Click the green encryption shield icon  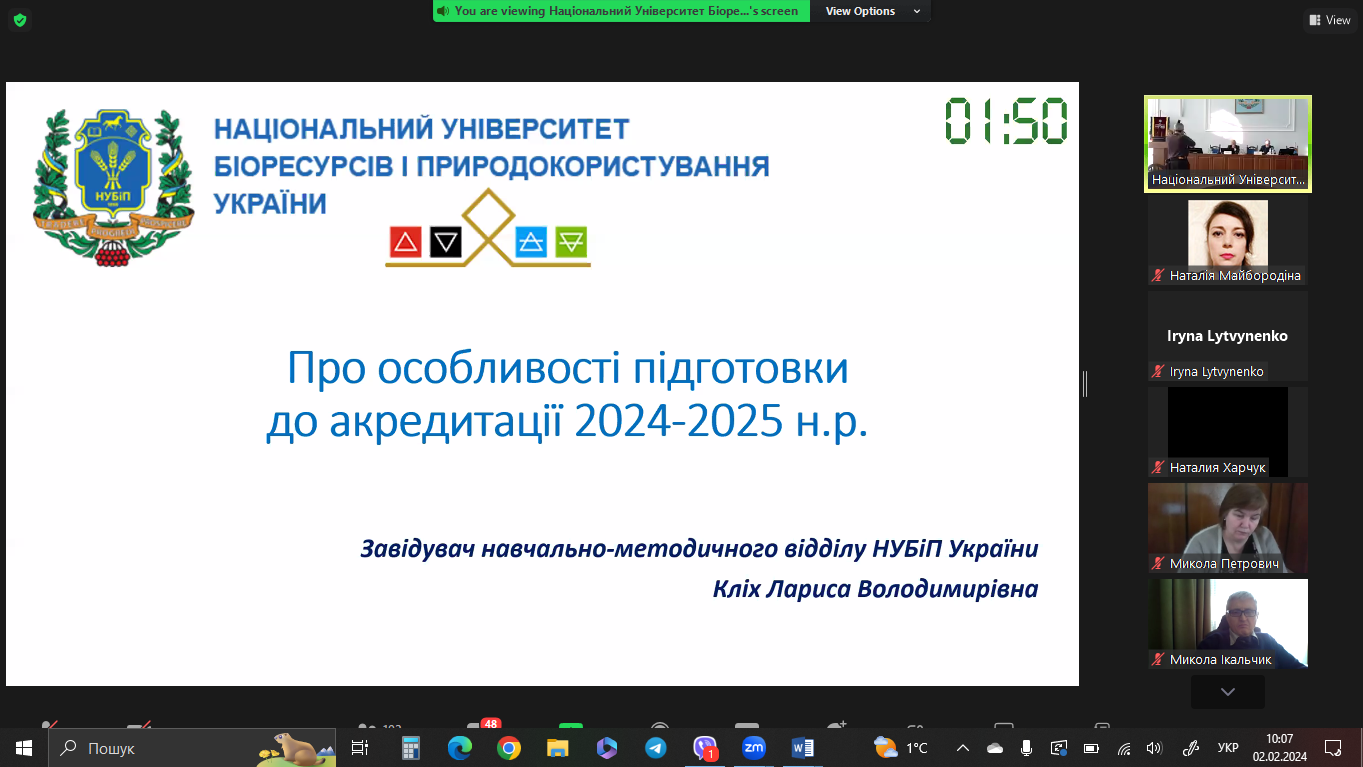(x=21, y=19)
